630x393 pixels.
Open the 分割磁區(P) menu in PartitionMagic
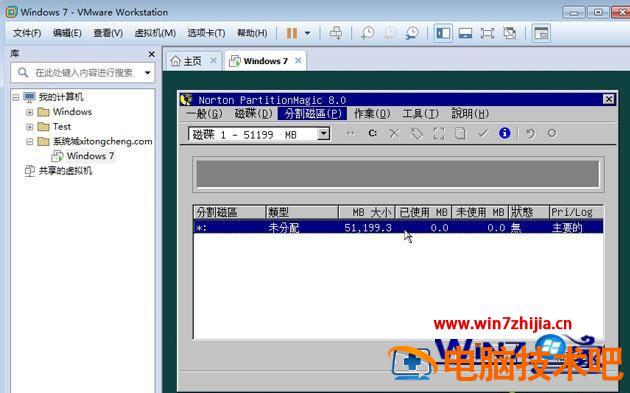tap(312, 113)
